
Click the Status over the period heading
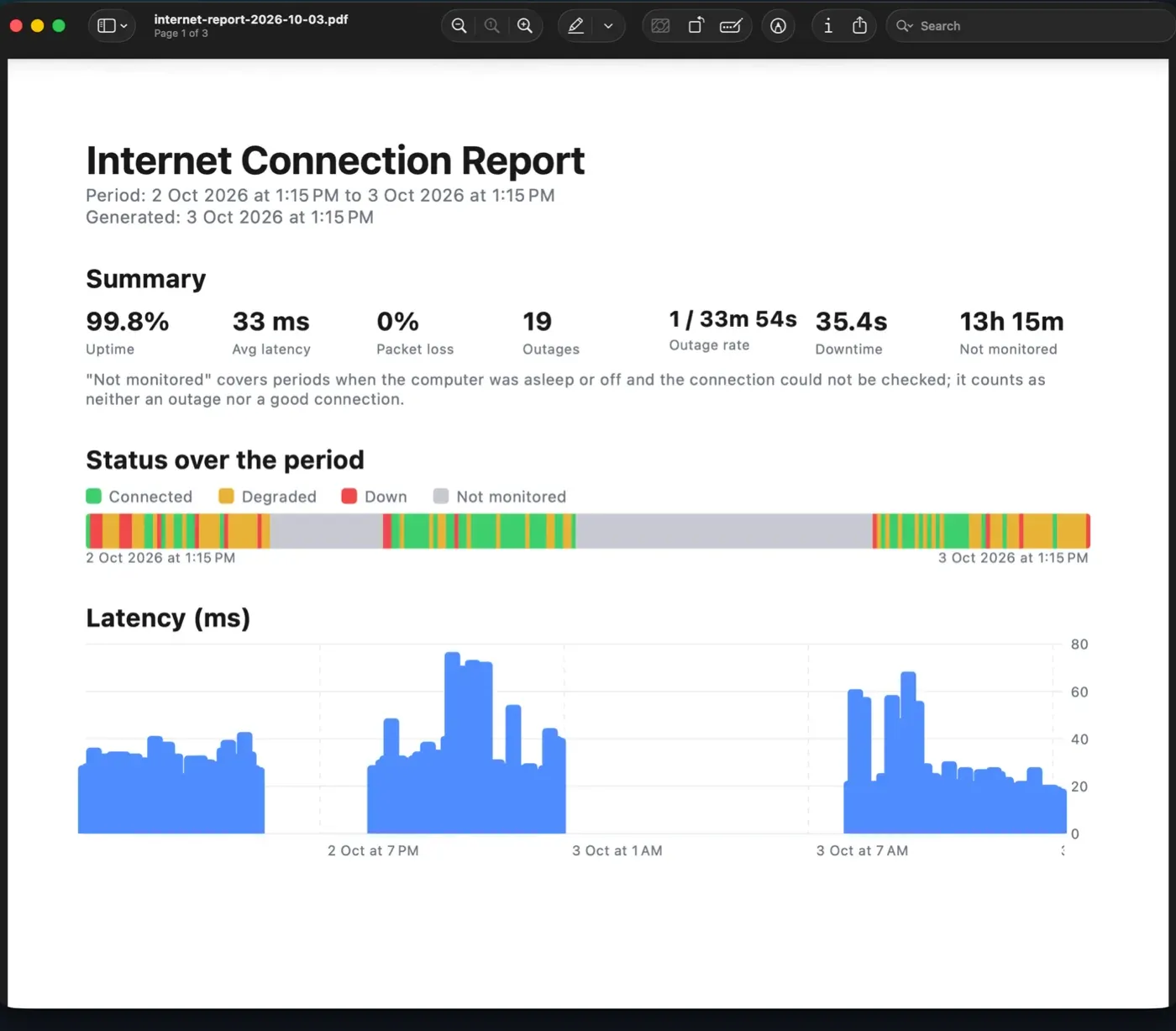pyautogui.click(x=225, y=460)
